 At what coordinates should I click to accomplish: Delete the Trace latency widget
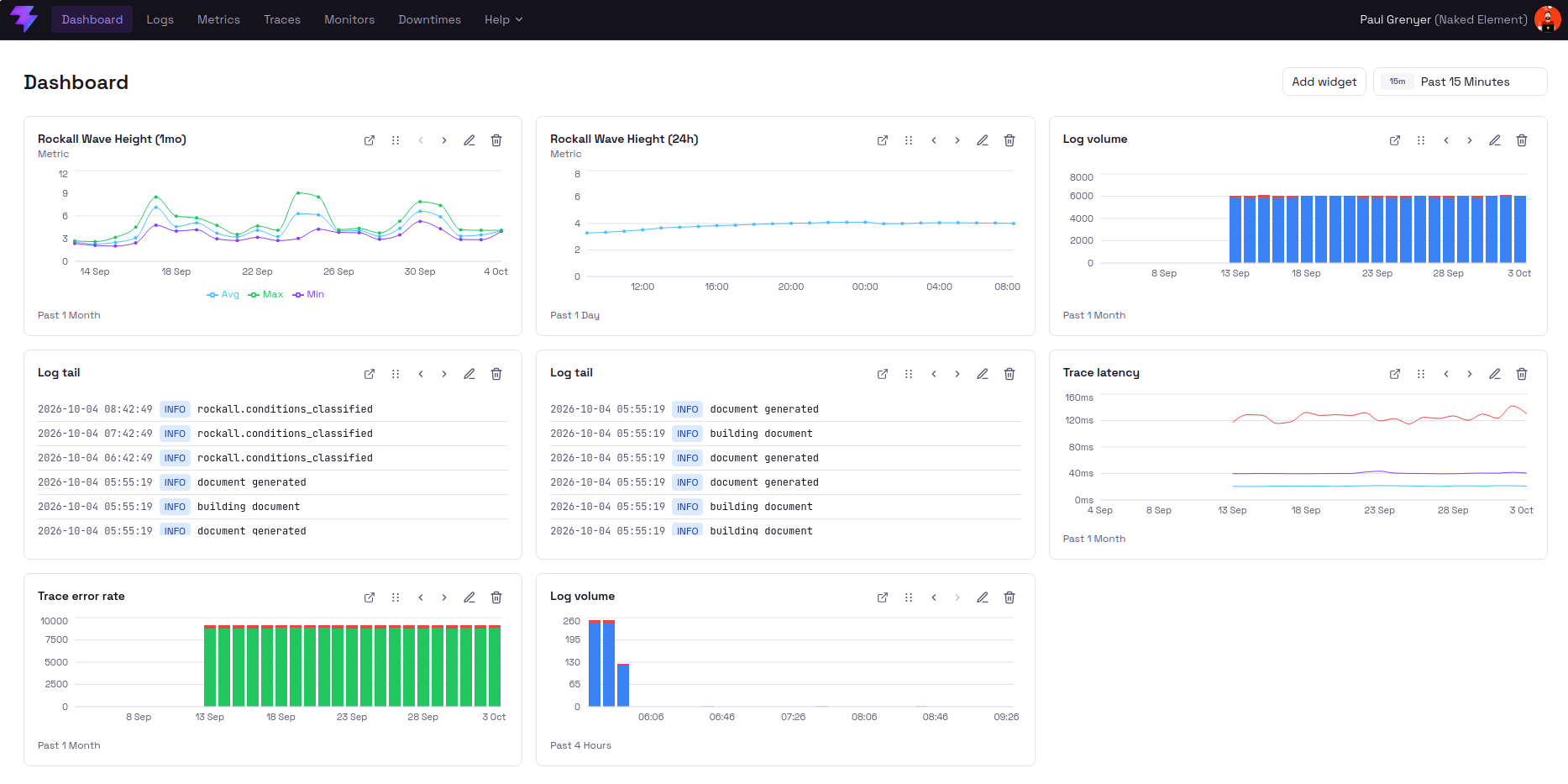pos(1522,374)
